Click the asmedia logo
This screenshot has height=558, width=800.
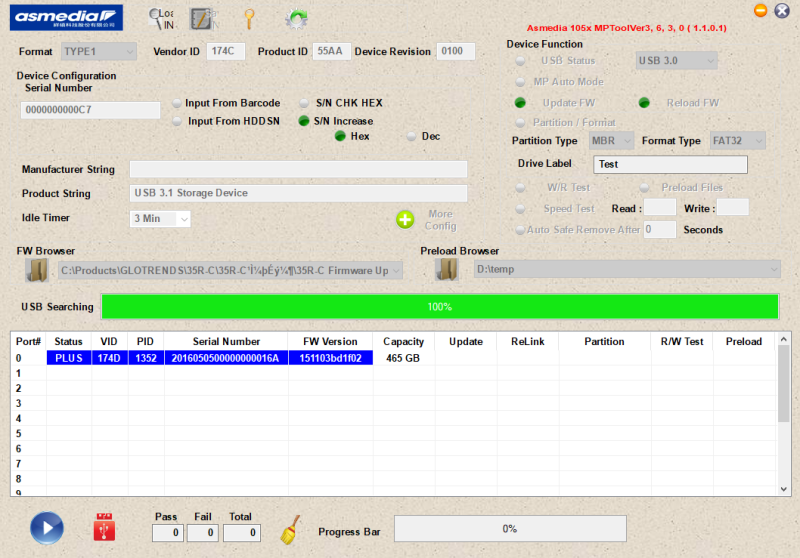pyautogui.click(x=66, y=17)
